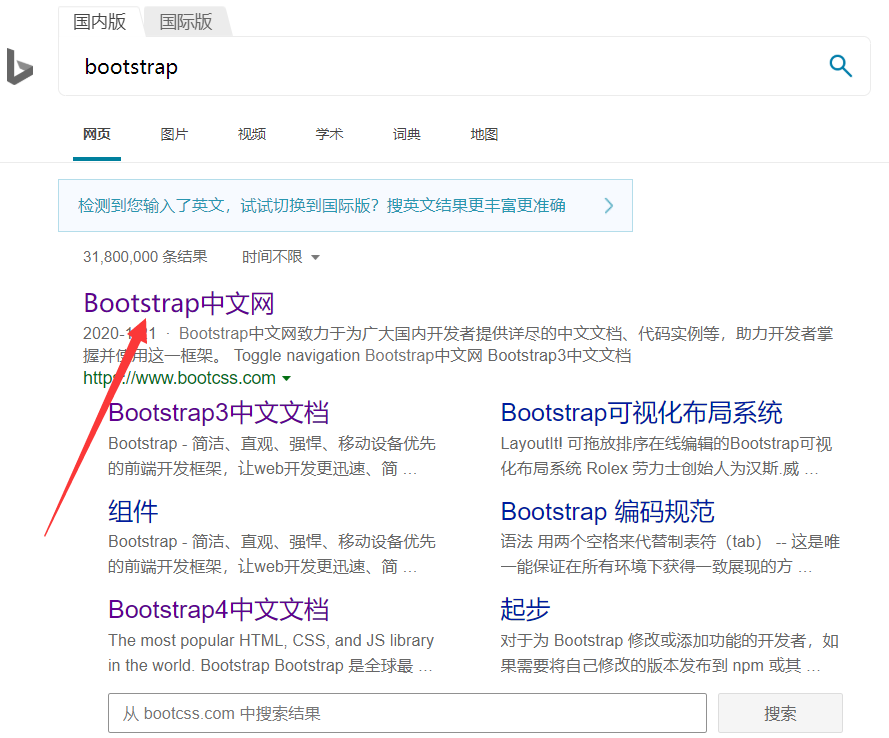Click the 从 bootcss.com 中搜索结果 input field
Viewport: 889px width, 738px height.
(x=407, y=713)
